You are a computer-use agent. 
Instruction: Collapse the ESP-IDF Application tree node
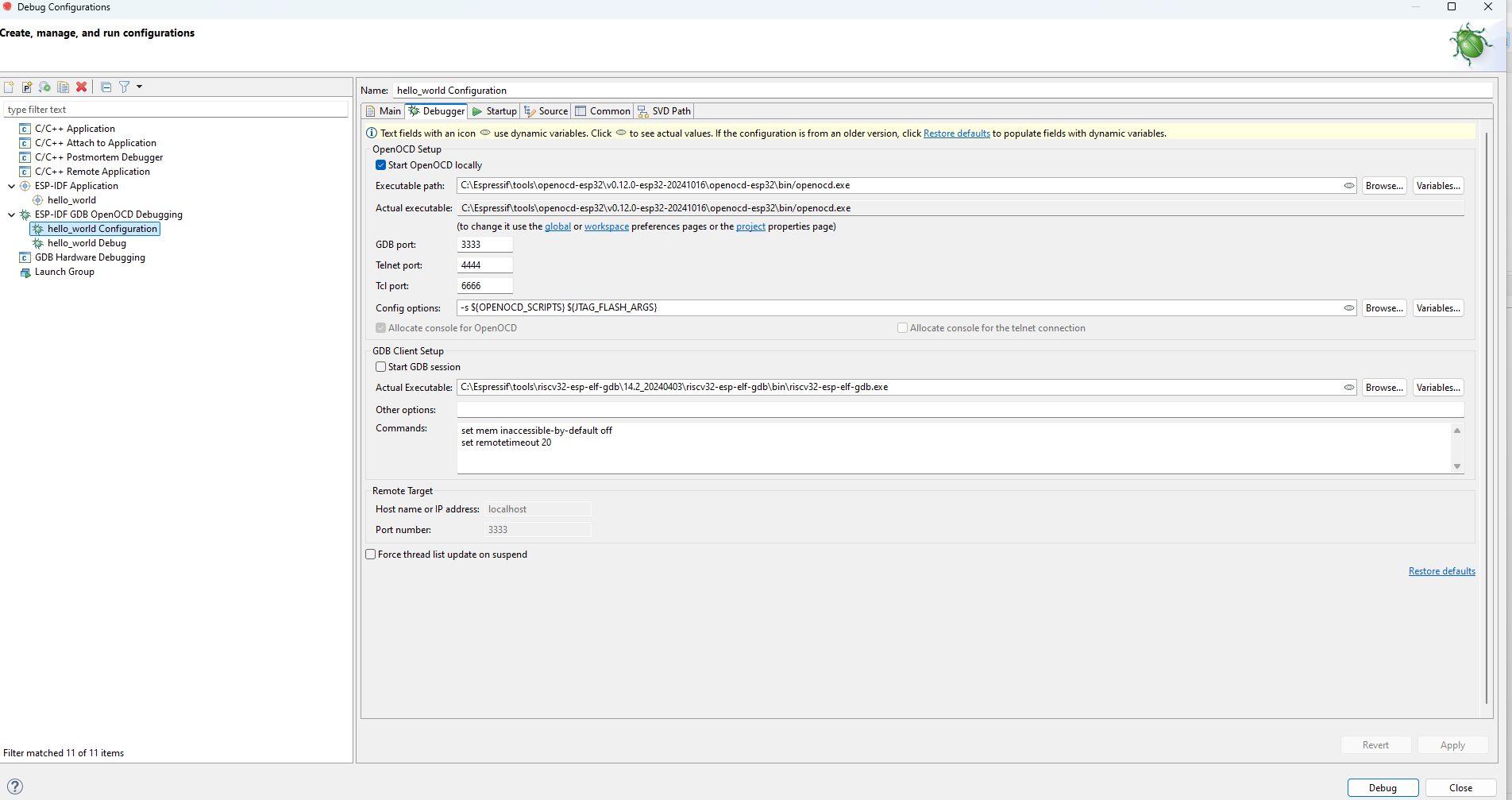tap(11, 186)
